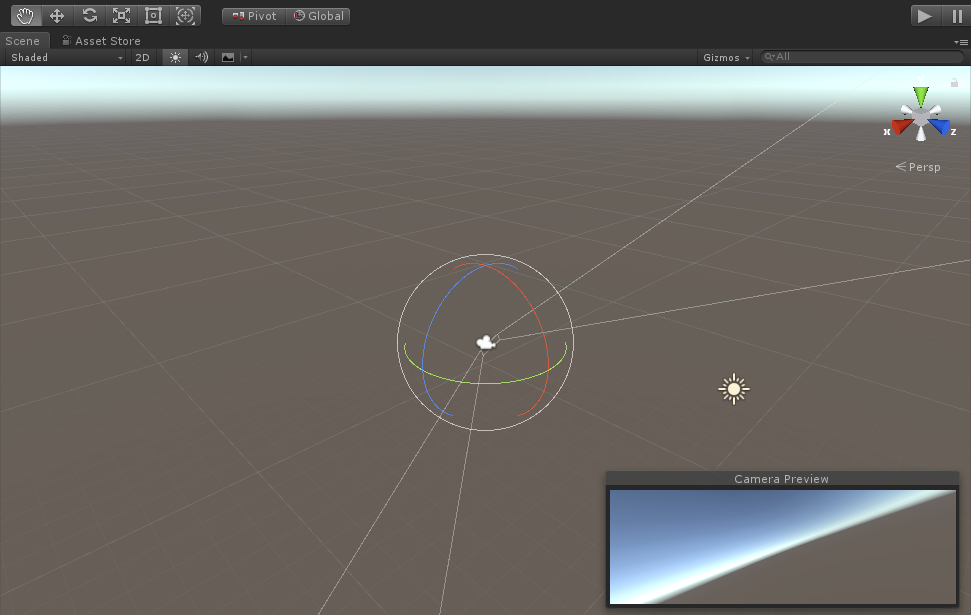This screenshot has width=971, height=615.
Task: Select the Scale tool
Action: coord(121,15)
